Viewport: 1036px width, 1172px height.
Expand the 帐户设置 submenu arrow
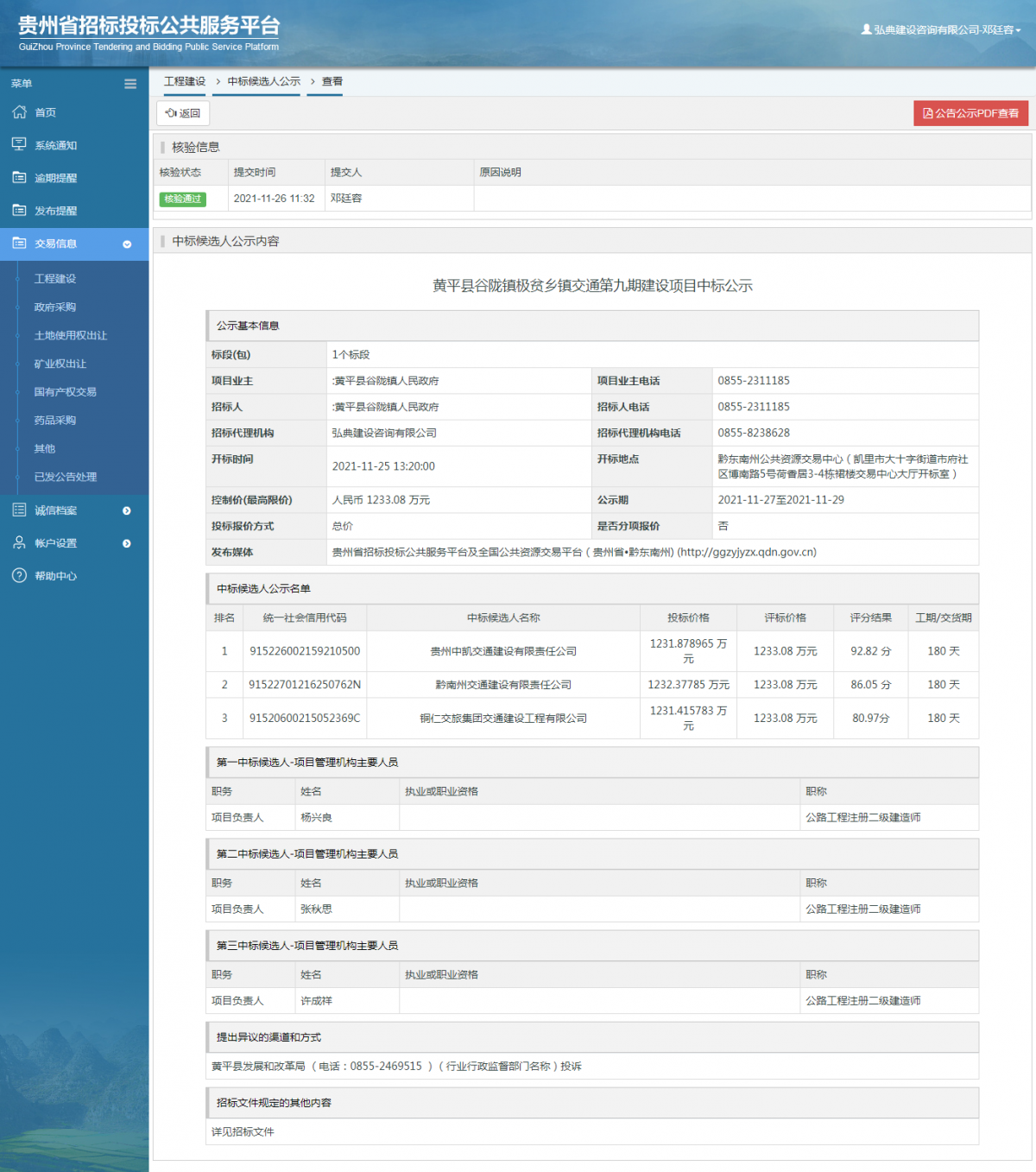pyautogui.click(x=127, y=544)
